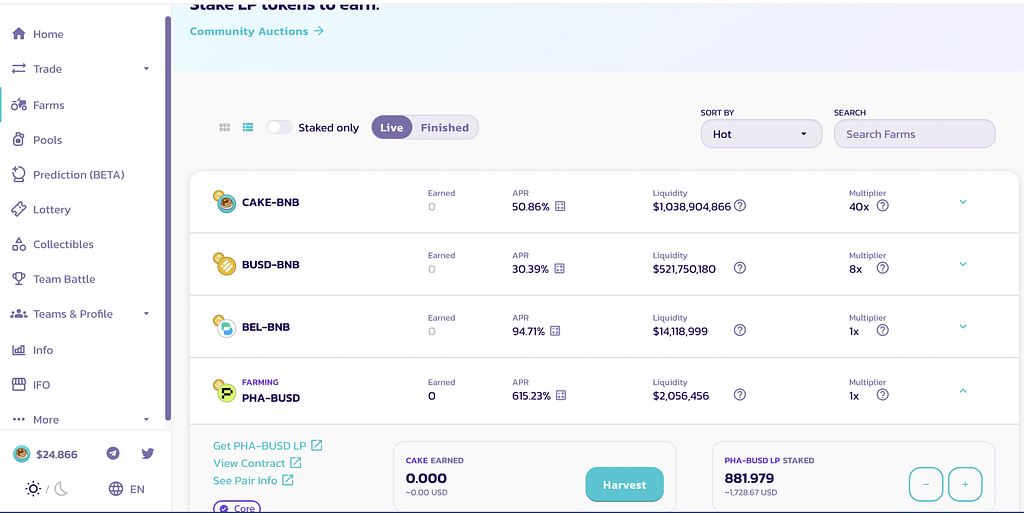Click the Search Farms input field

(x=914, y=134)
